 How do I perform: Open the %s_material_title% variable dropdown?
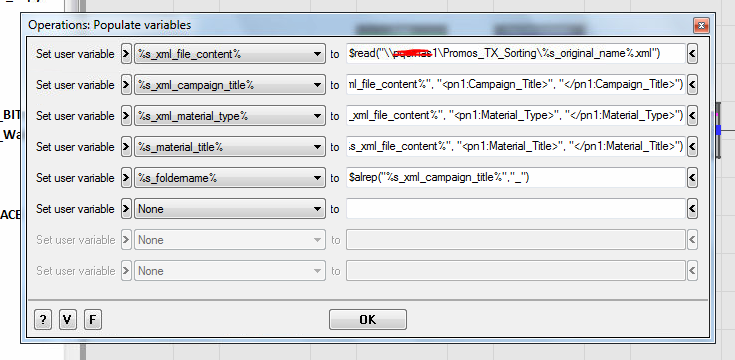(230, 147)
